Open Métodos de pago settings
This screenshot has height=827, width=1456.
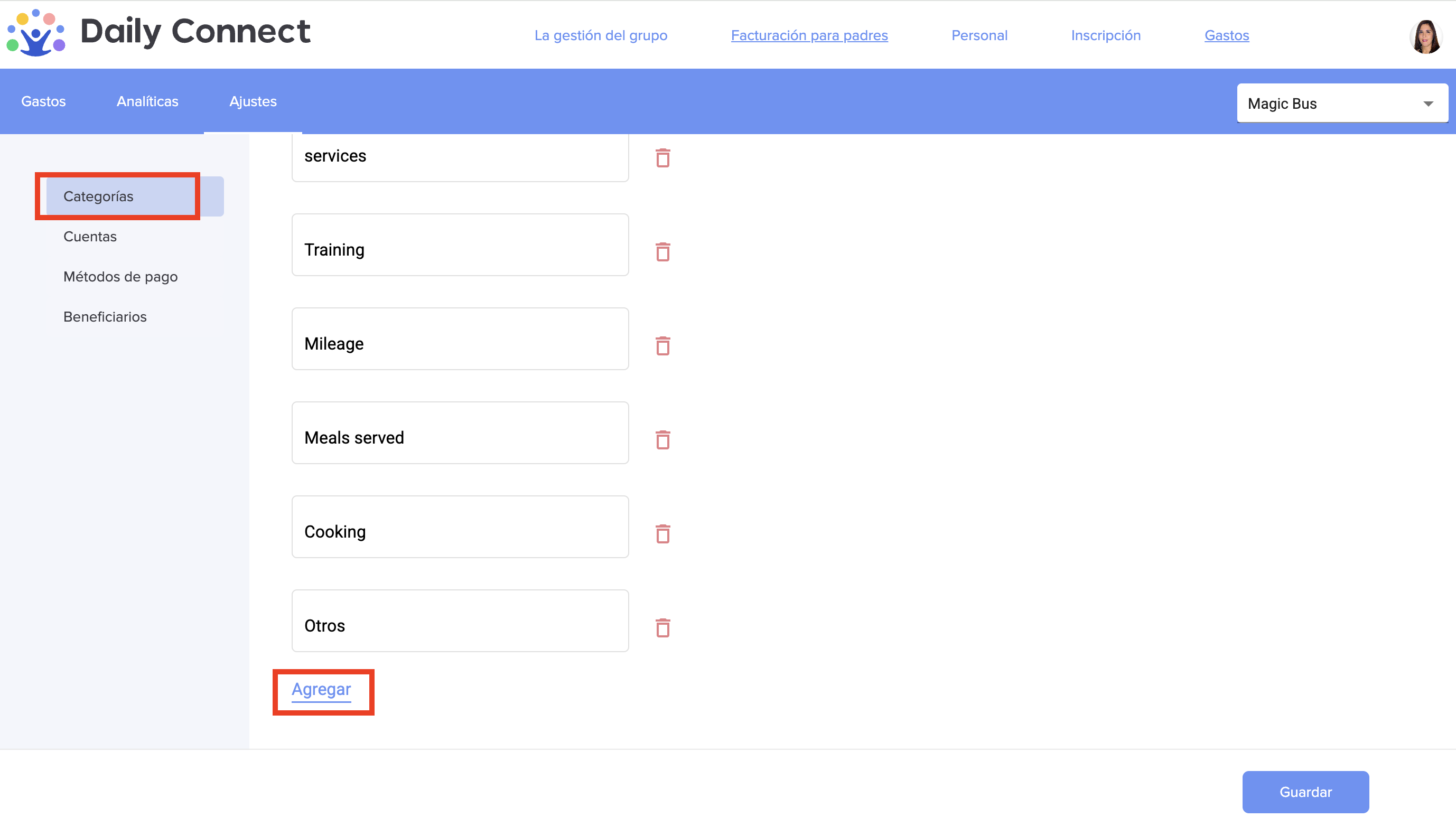[x=120, y=277]
